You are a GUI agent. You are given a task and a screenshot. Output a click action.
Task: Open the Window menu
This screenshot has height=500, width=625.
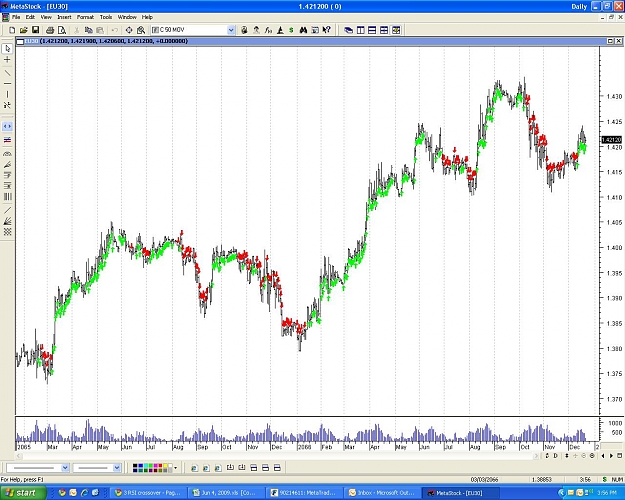[x=127, y=17]
